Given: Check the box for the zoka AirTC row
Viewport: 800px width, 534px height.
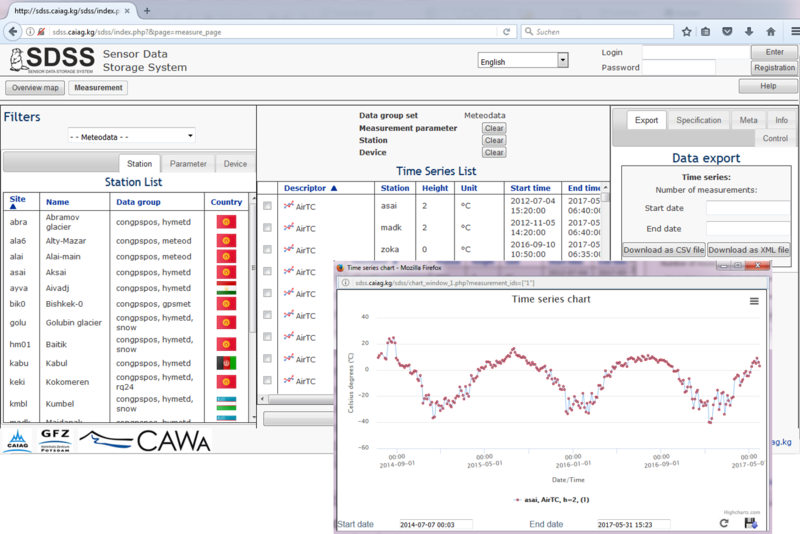Looking at the screenshot, I should point(267,249).
